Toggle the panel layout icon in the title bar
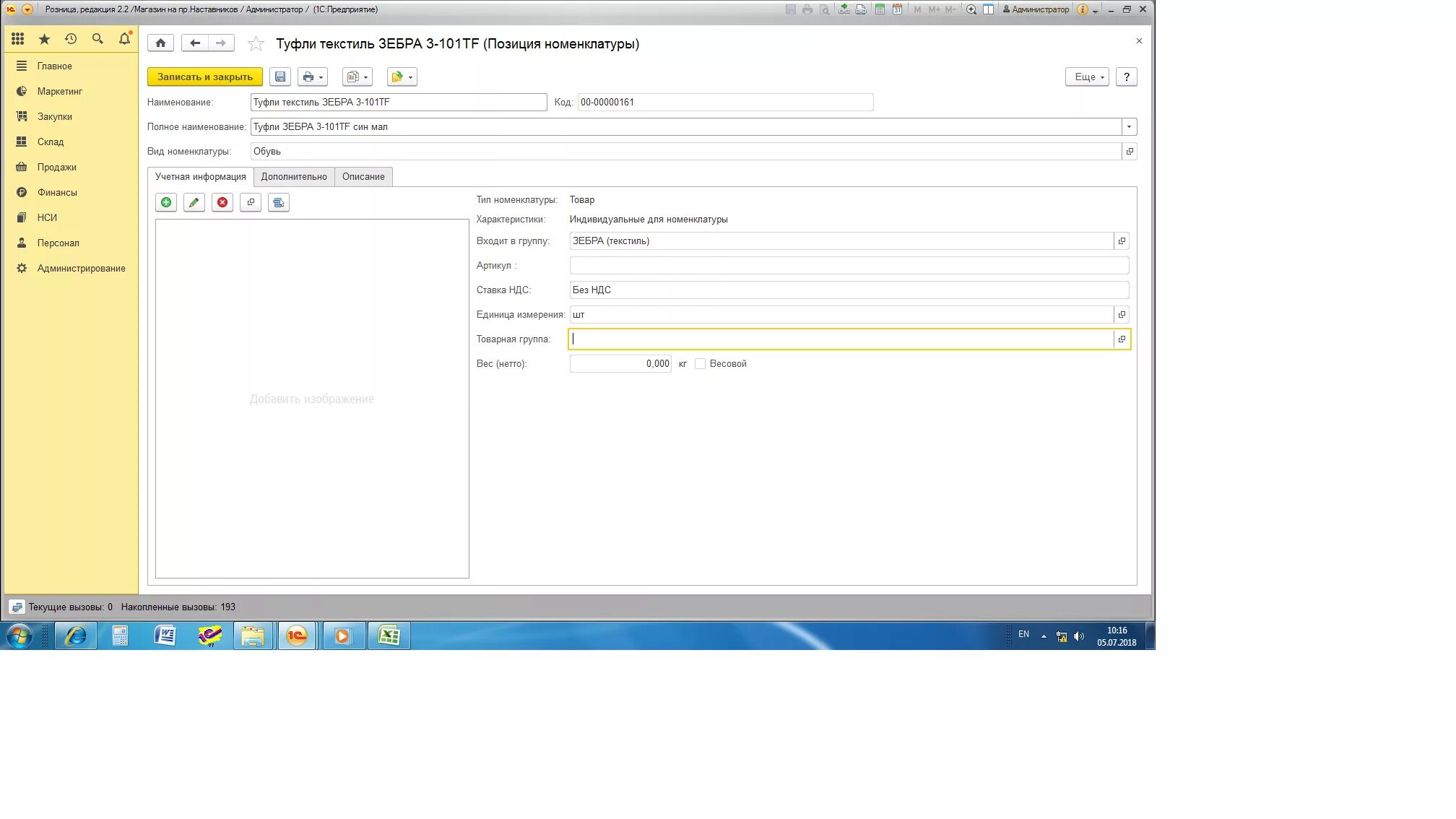This screenshot has height=819, width=1456. pyautogui.click(x=988, y=9)
